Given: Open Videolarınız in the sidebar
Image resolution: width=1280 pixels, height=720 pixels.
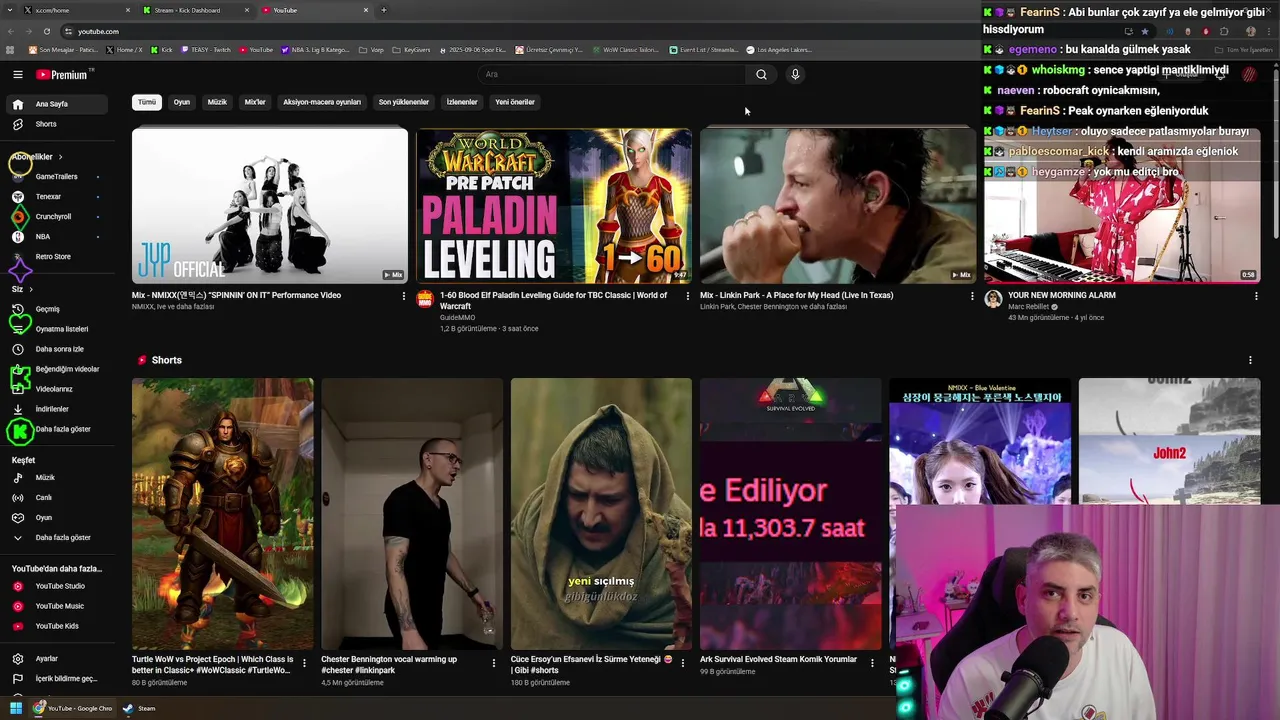Looking at the screenshot, I should [x=58, y=389].
